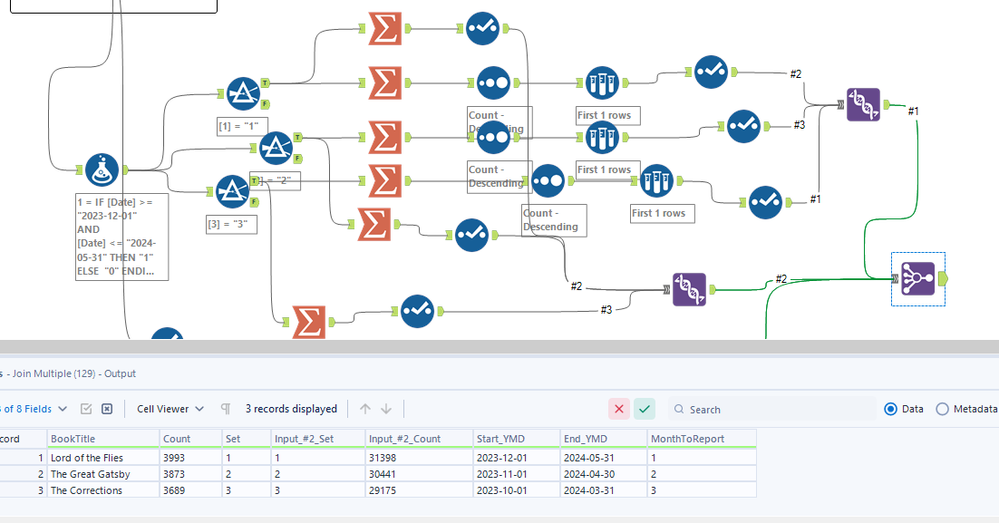The width and height of the screenshot is (999, 523).
Task: Click the bottom Summarize sigma tool
Action: 309,322
